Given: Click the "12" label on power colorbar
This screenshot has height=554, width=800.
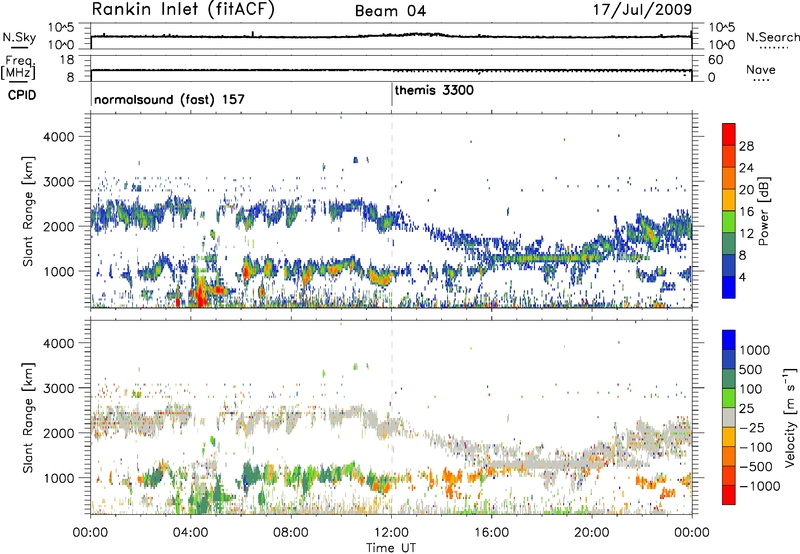Looking at the screenshot, I should 746,234.
